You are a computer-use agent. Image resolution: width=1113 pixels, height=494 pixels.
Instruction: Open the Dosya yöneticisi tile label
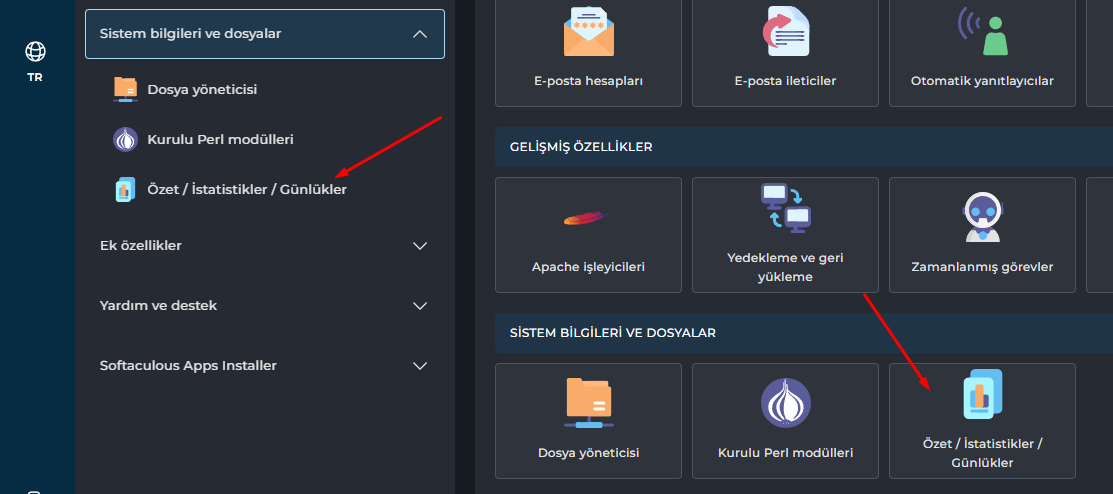(588, 453)
